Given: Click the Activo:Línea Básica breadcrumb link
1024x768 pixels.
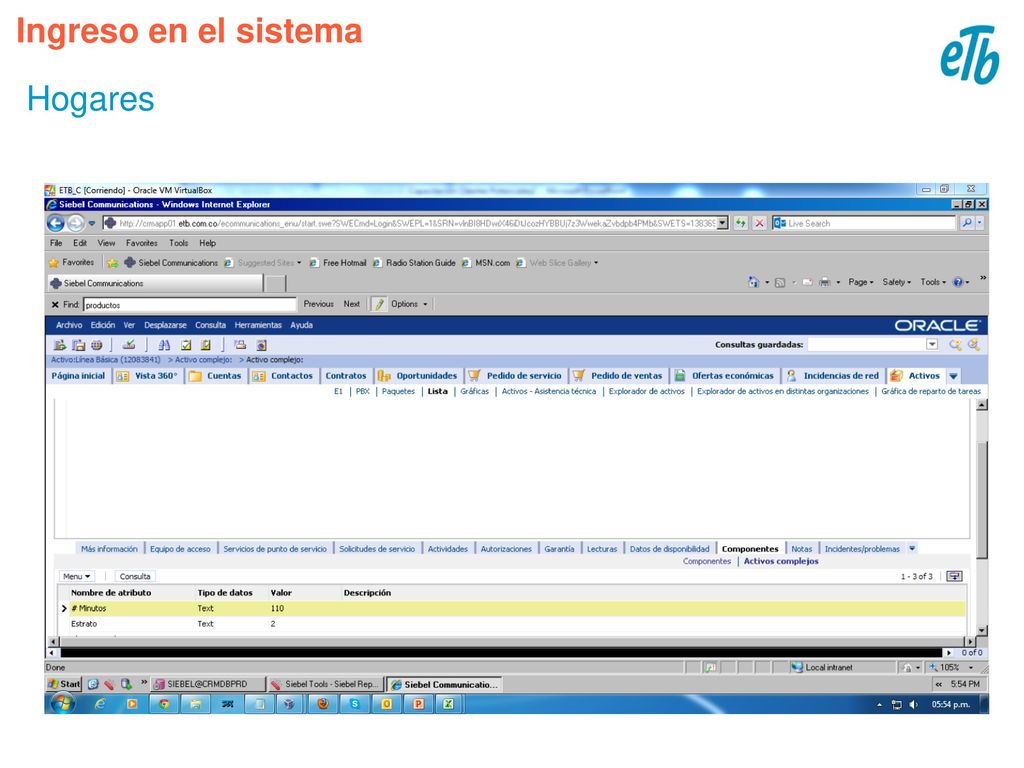Looking at the screenshot, I should (106, 360).
